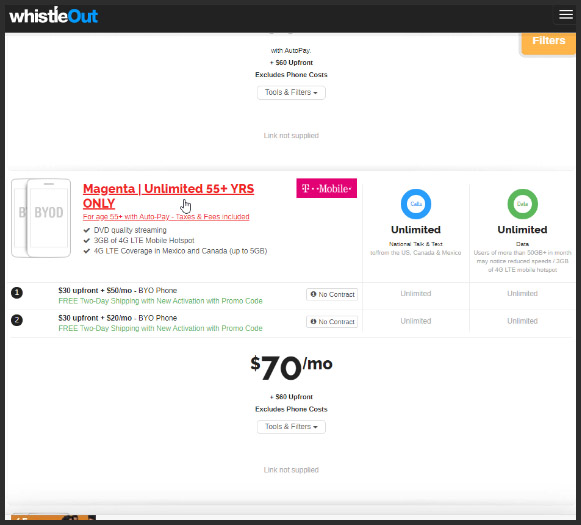
Task: Select the $30 upfront + $50/mo line
Action: click(x=117, y=290)
